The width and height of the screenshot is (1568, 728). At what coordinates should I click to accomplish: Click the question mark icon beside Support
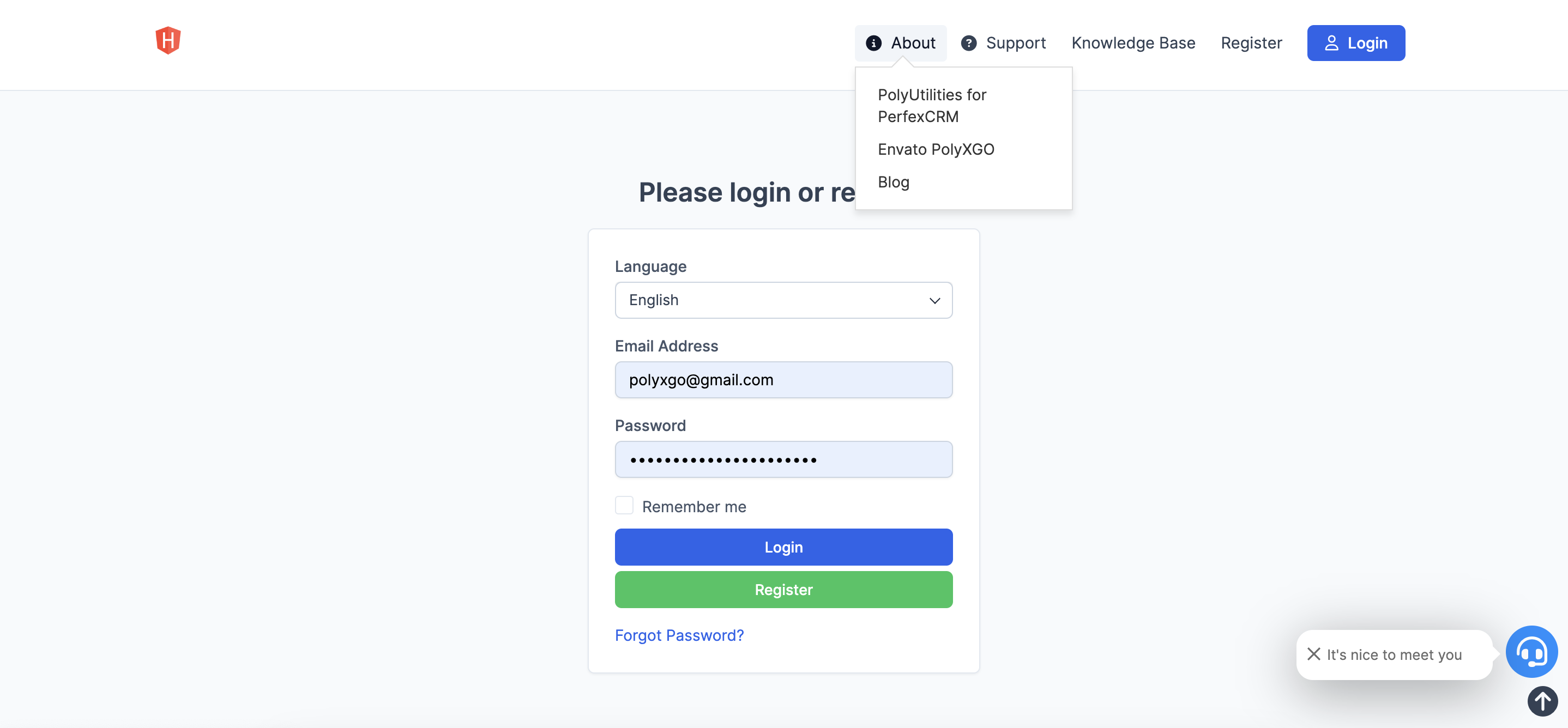968,43
